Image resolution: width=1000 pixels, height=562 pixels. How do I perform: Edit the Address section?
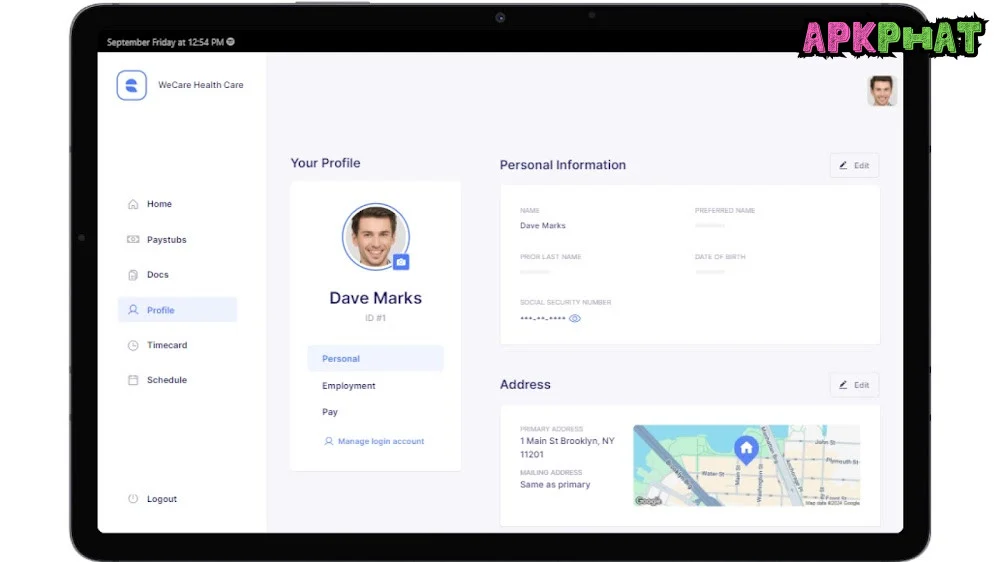tap(854, 385)
